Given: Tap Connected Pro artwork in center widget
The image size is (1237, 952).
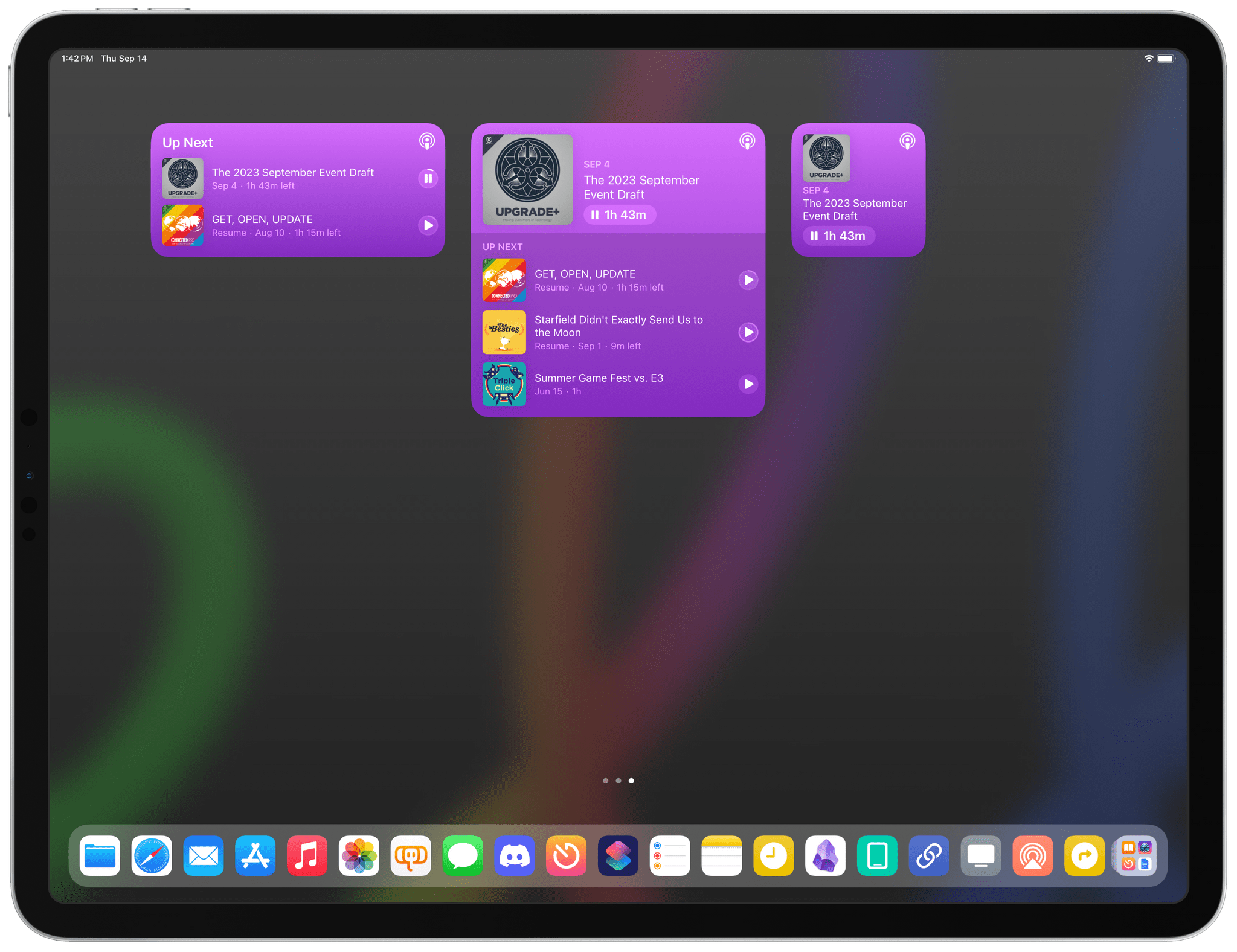Looking at the screenshot, I should (504, 280).
